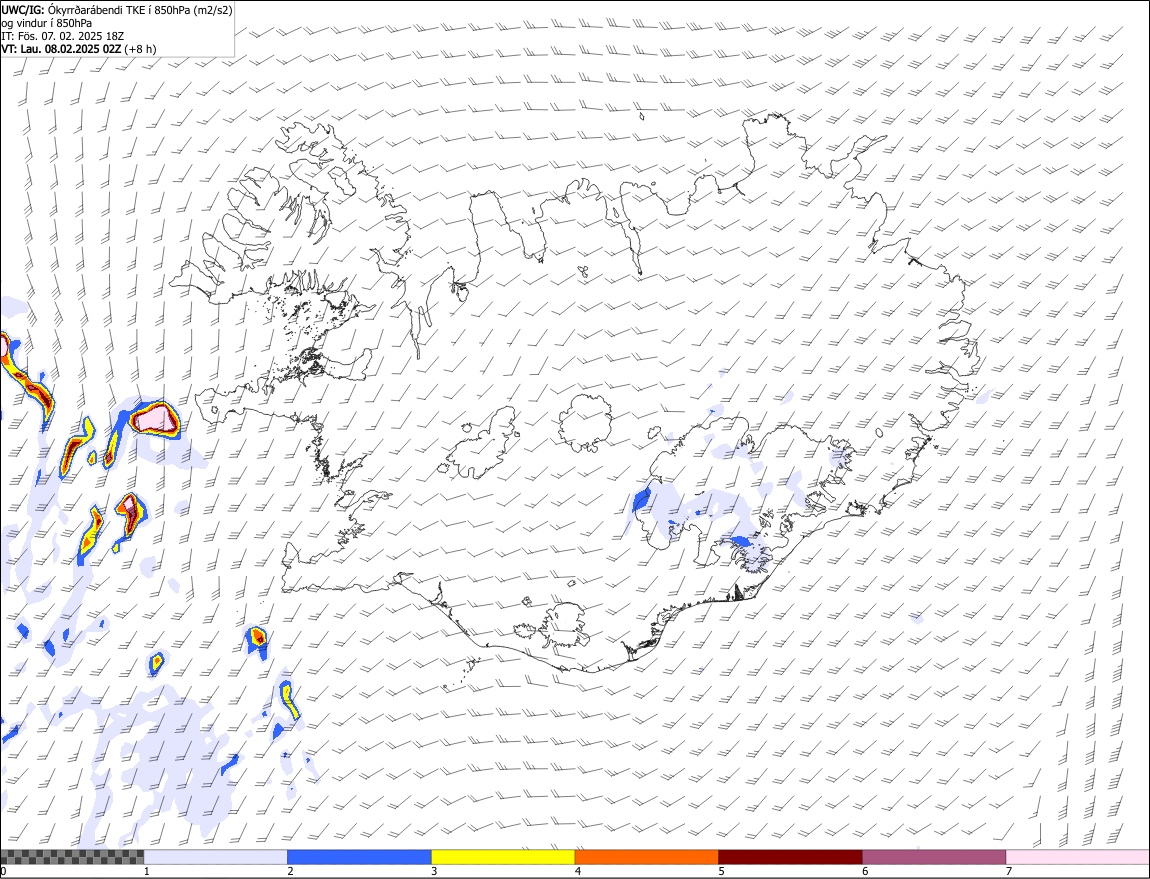Click the legend tick label '0'
The width and height of the screenshot is (1150, 879).
coord(4,871)
